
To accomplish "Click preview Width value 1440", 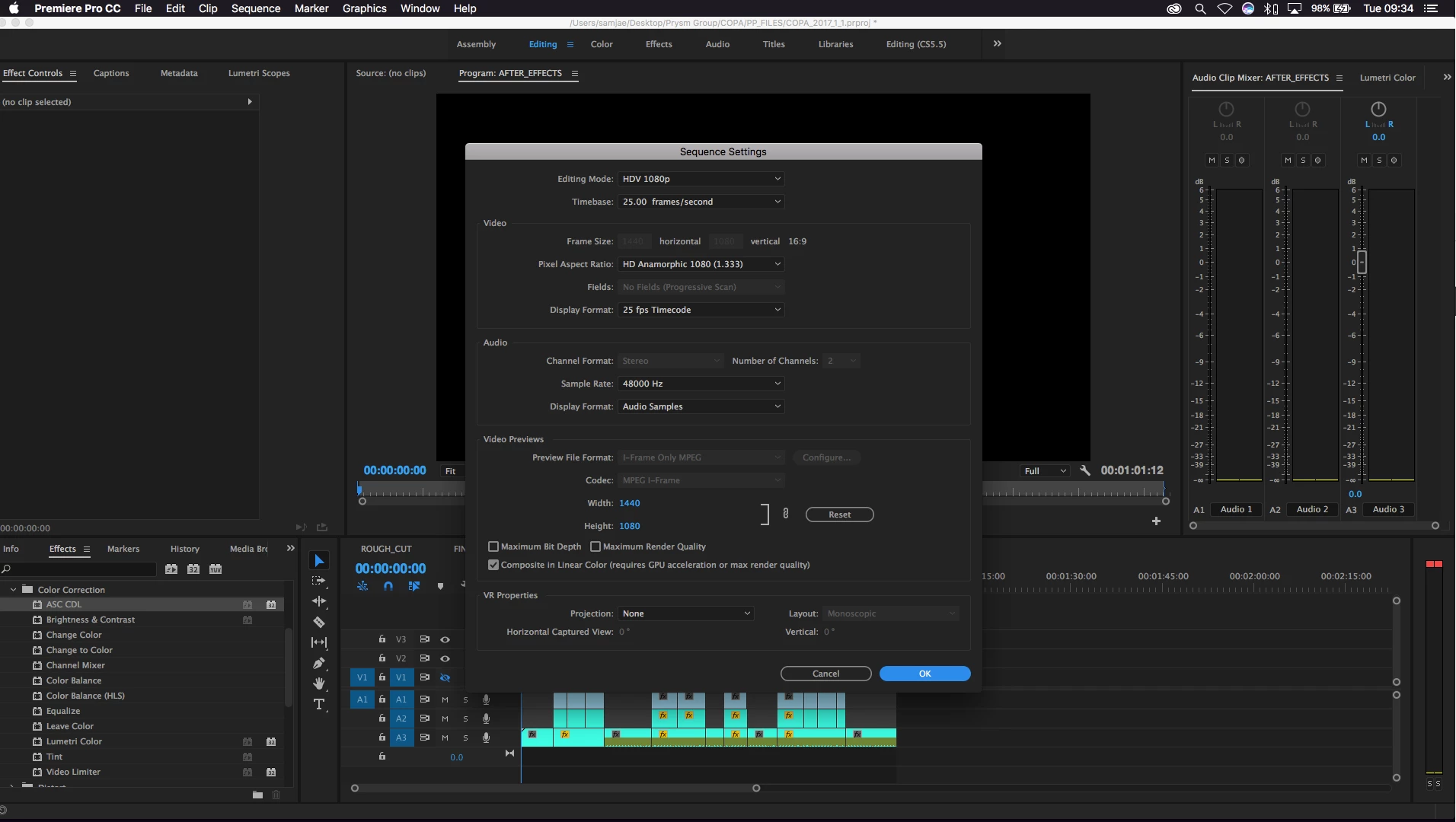I will (x=630, y=503).
